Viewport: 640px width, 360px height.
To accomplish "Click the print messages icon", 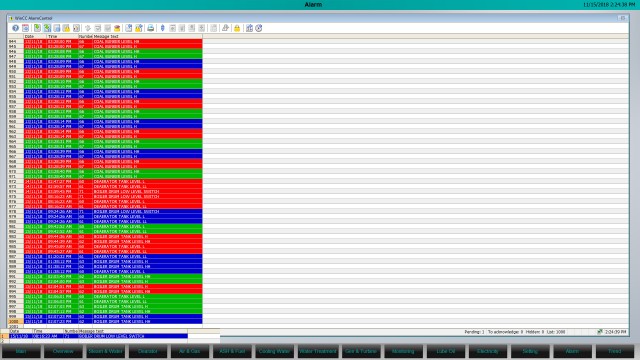I will [151, 28].
